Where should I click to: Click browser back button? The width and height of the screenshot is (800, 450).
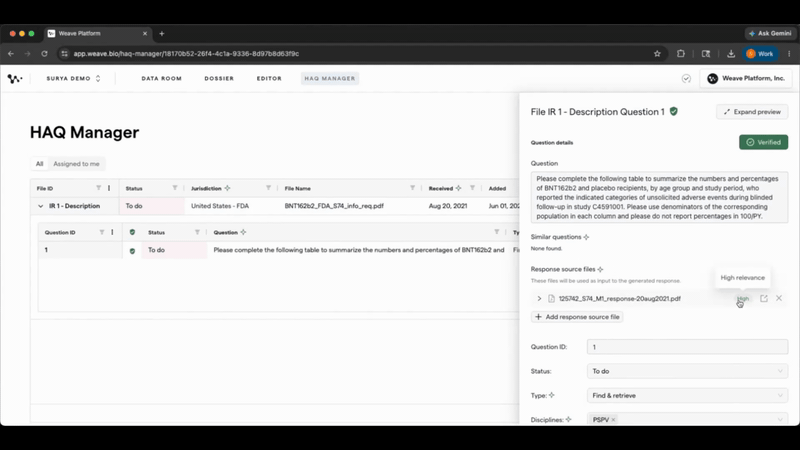point(11,54)
